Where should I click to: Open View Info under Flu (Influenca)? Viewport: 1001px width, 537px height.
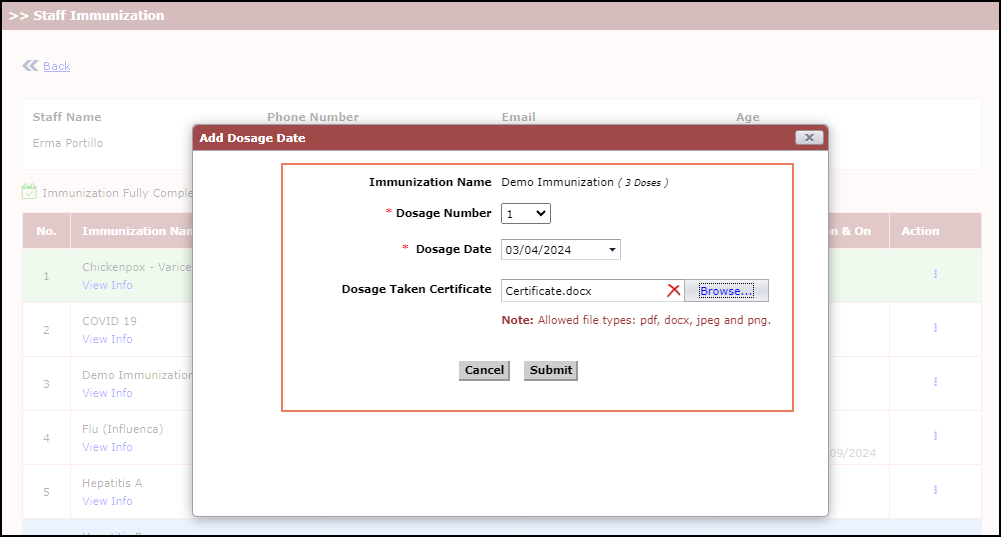point(107,447)
